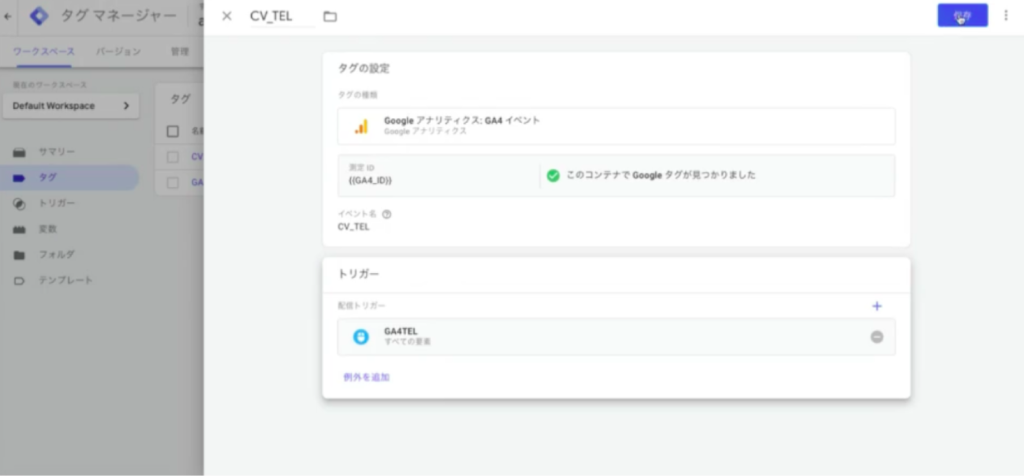Tick the checkbox for the GA tag row

(x=172, y=183)
